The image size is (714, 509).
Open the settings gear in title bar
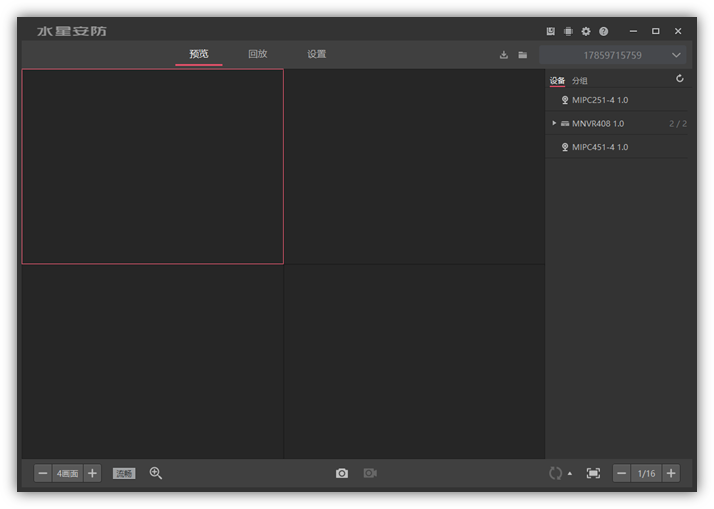click(586, 32)
